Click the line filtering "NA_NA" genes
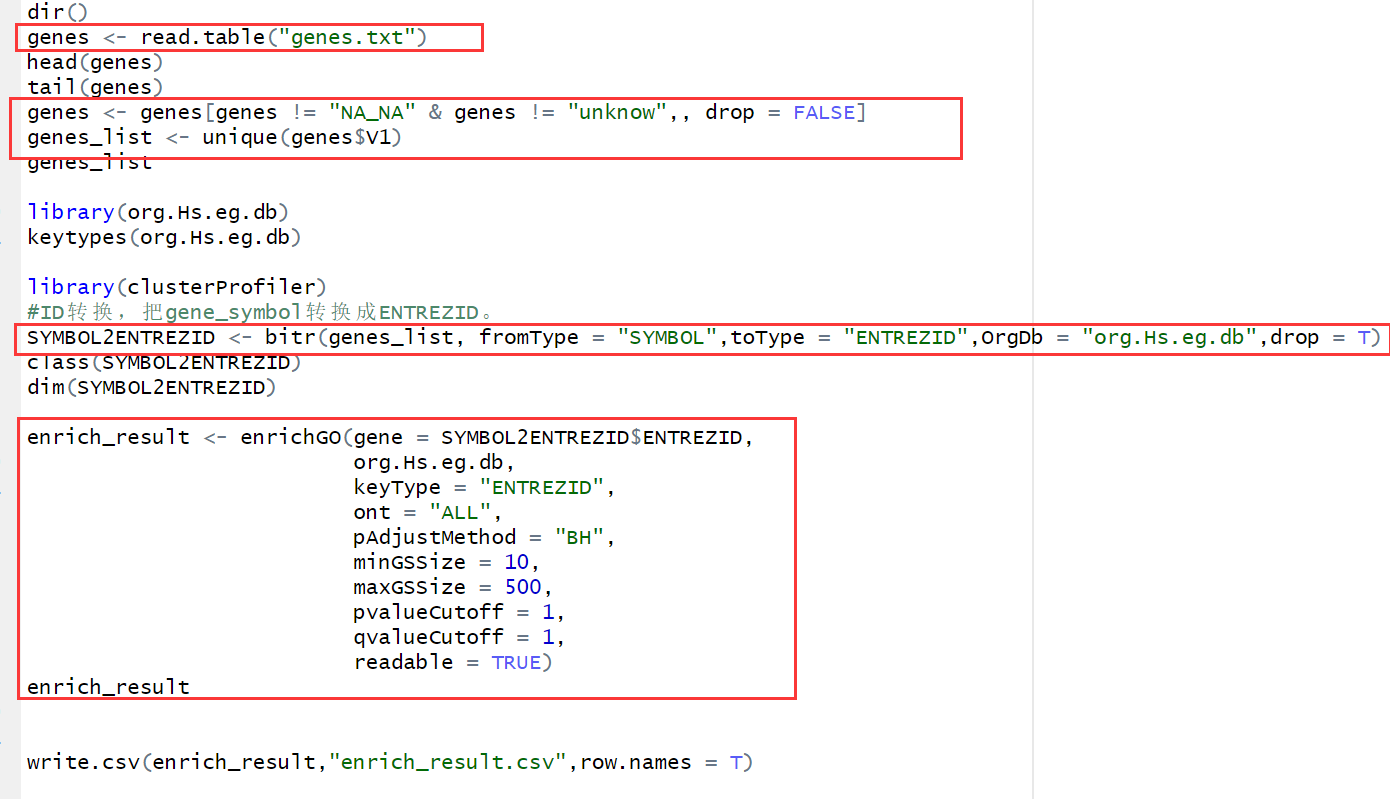This screenshot has width=1390, height=799. click(x=447, y=112)
